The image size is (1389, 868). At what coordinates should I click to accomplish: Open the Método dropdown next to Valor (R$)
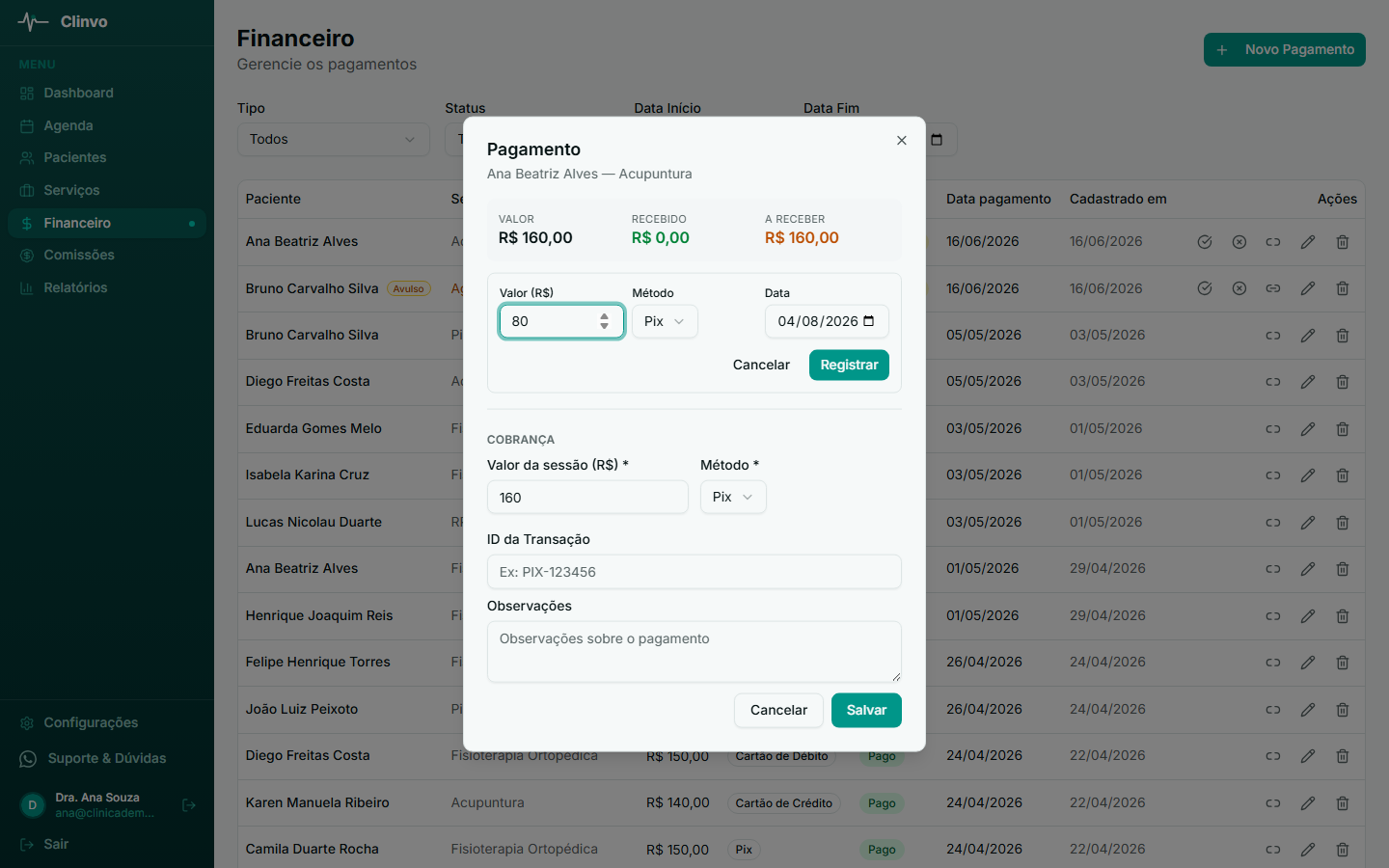[x=665, y=321]
